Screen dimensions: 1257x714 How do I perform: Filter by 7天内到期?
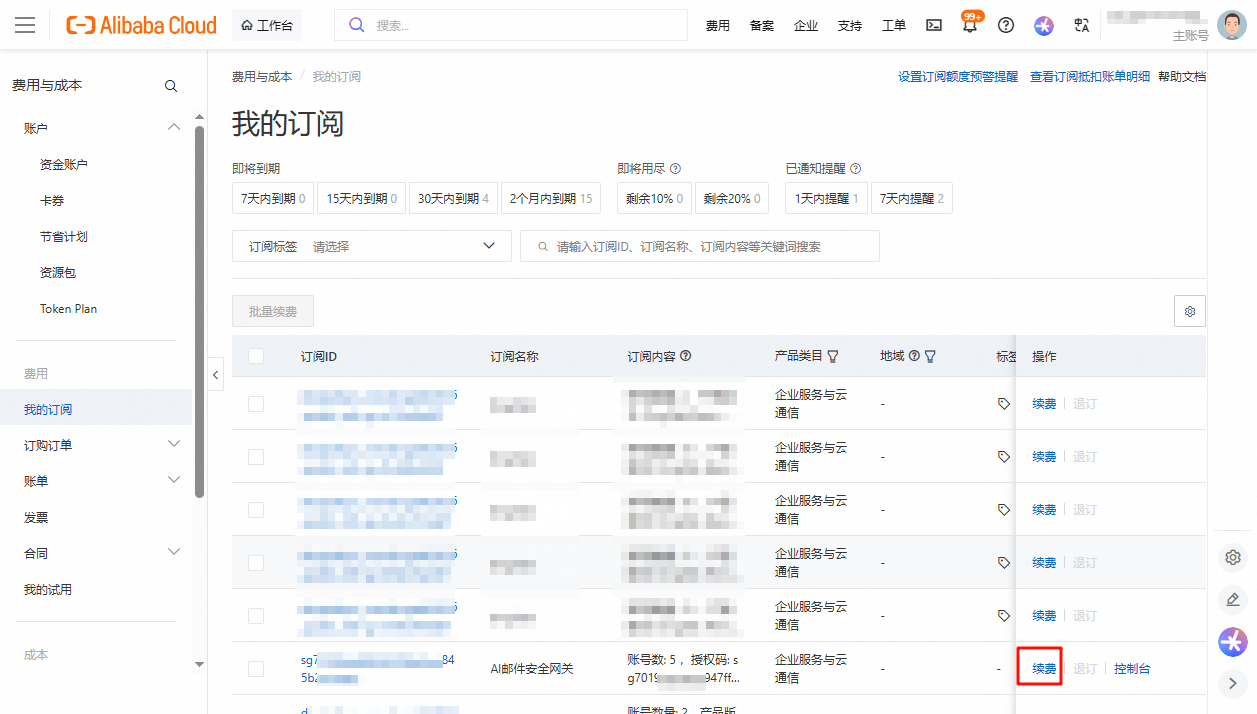click(x=273, y=198)
